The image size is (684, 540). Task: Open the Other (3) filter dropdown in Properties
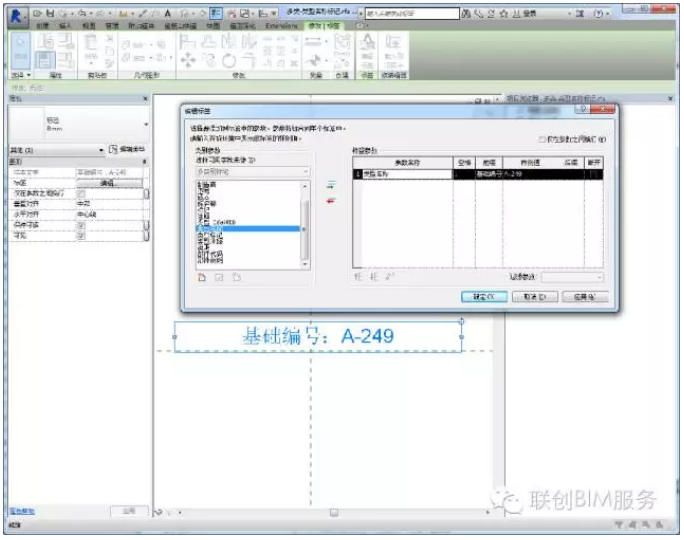(57, 150)
